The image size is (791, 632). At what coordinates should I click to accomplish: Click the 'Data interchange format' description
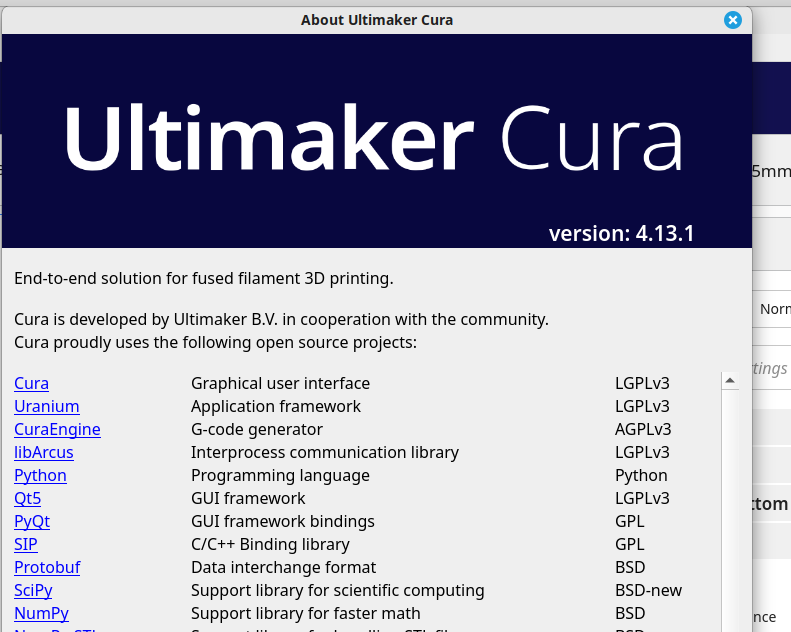(x=283, y=567)
